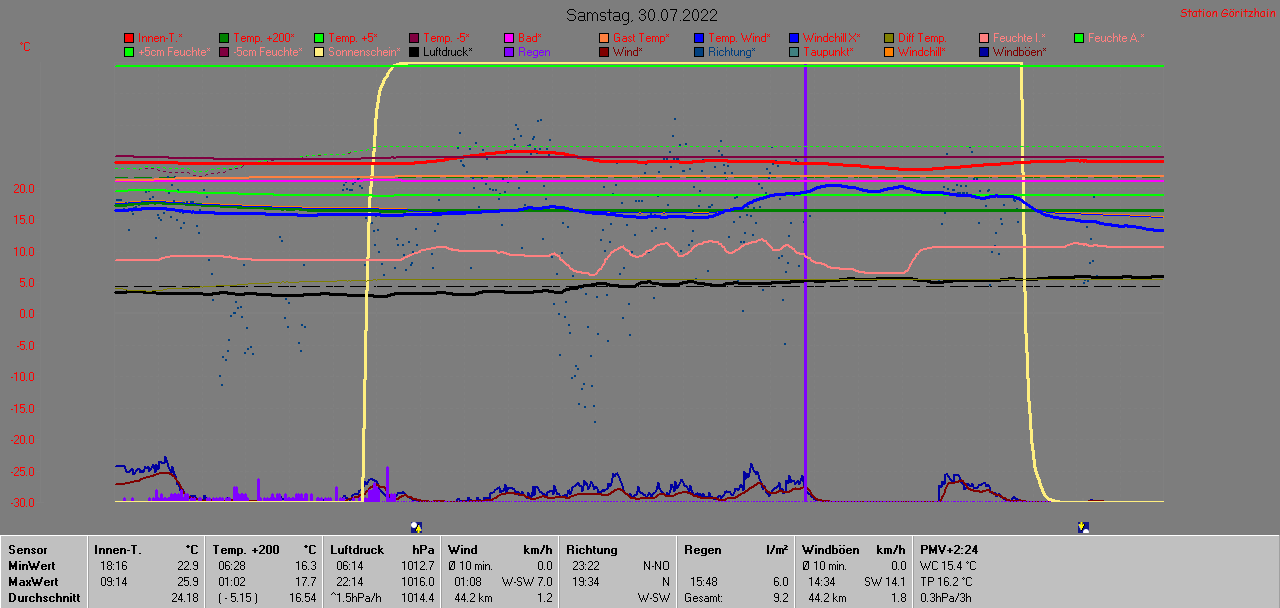Click the '( - 5.15 )' value
Viewport: 1280px width, 608px height.
coord(239,598)
